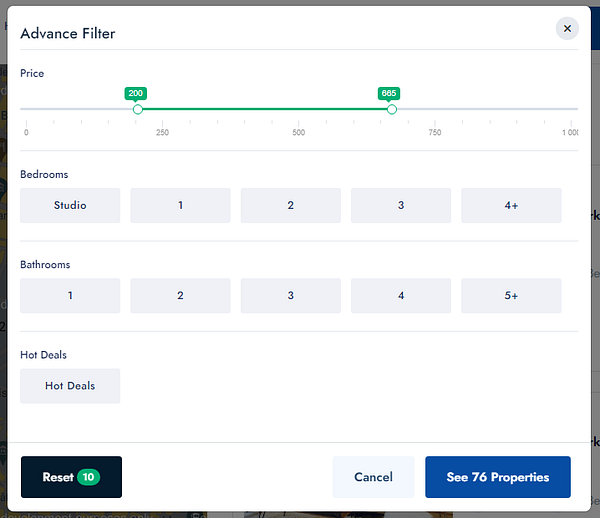Image resolution: width=600 pixels, height=518 pixels.
Task: Select the 2 bedrooms option
Action: [290, 206]
